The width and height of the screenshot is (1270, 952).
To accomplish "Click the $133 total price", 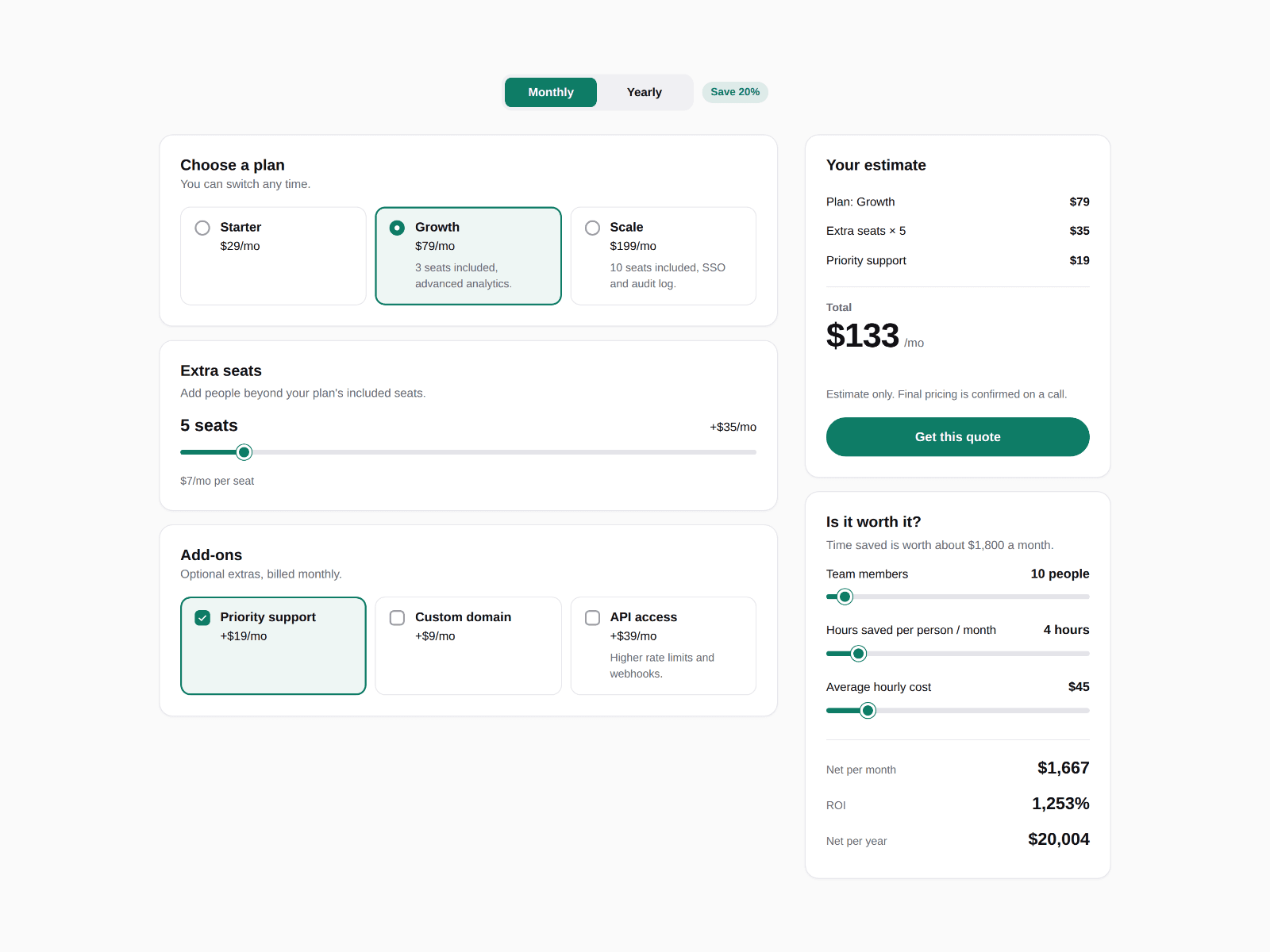I will [x=863, y=336].
